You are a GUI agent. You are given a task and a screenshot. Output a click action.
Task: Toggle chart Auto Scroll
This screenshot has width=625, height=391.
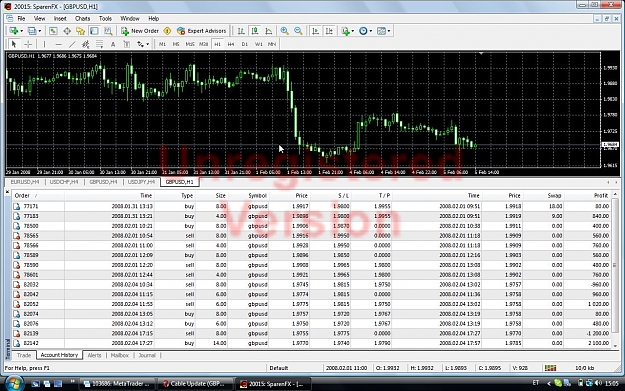[x=315, y=31]
